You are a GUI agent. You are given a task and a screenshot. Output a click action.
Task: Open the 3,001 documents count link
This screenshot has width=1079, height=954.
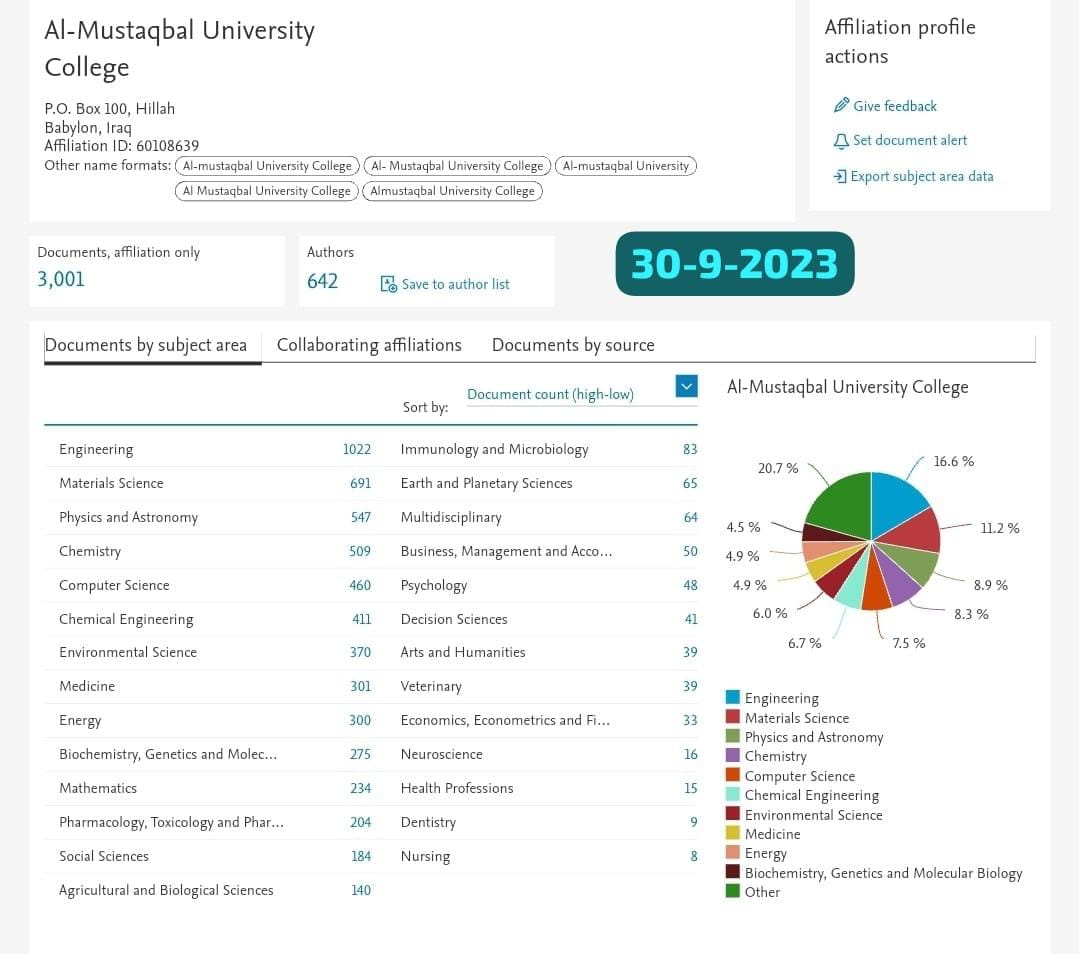[61, 279]
